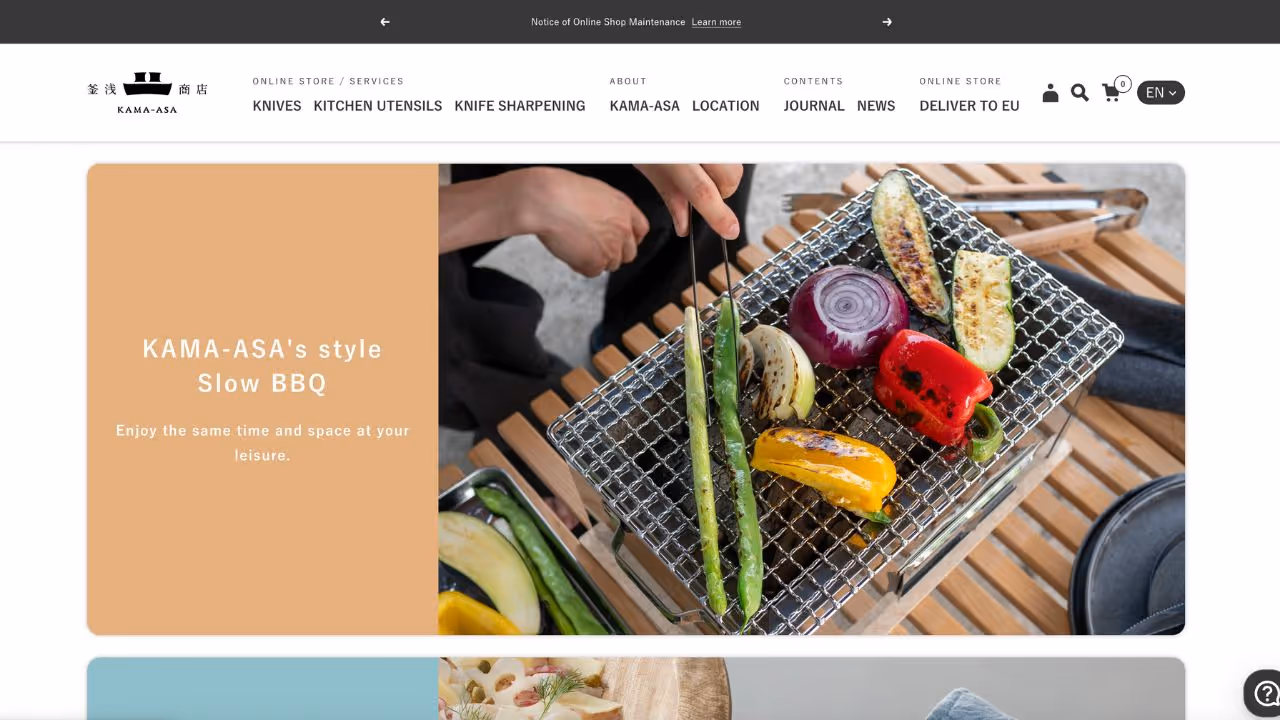1280x720 pixels.
Task: Go to the Location page
Action: pos(726,106)
